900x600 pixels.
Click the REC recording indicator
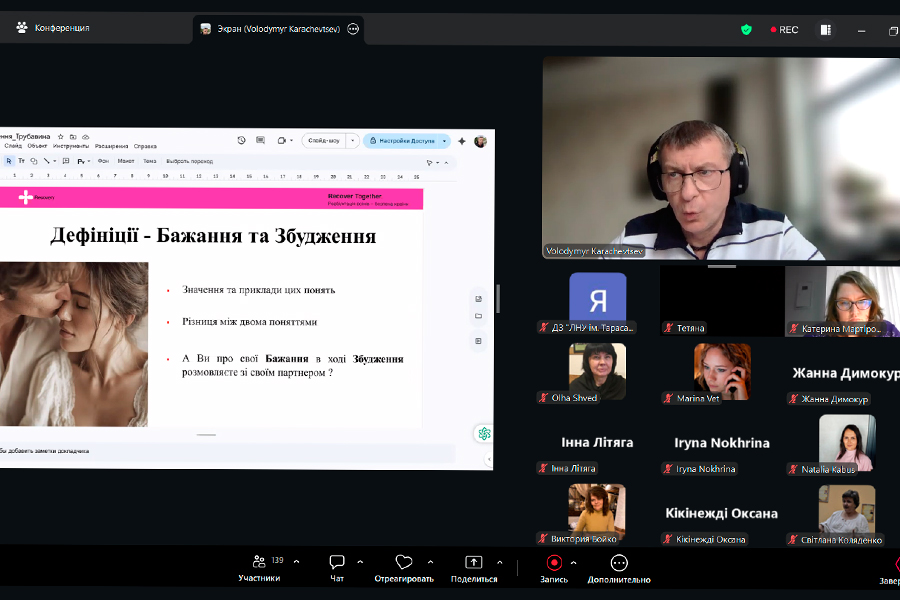click(784, 30)
